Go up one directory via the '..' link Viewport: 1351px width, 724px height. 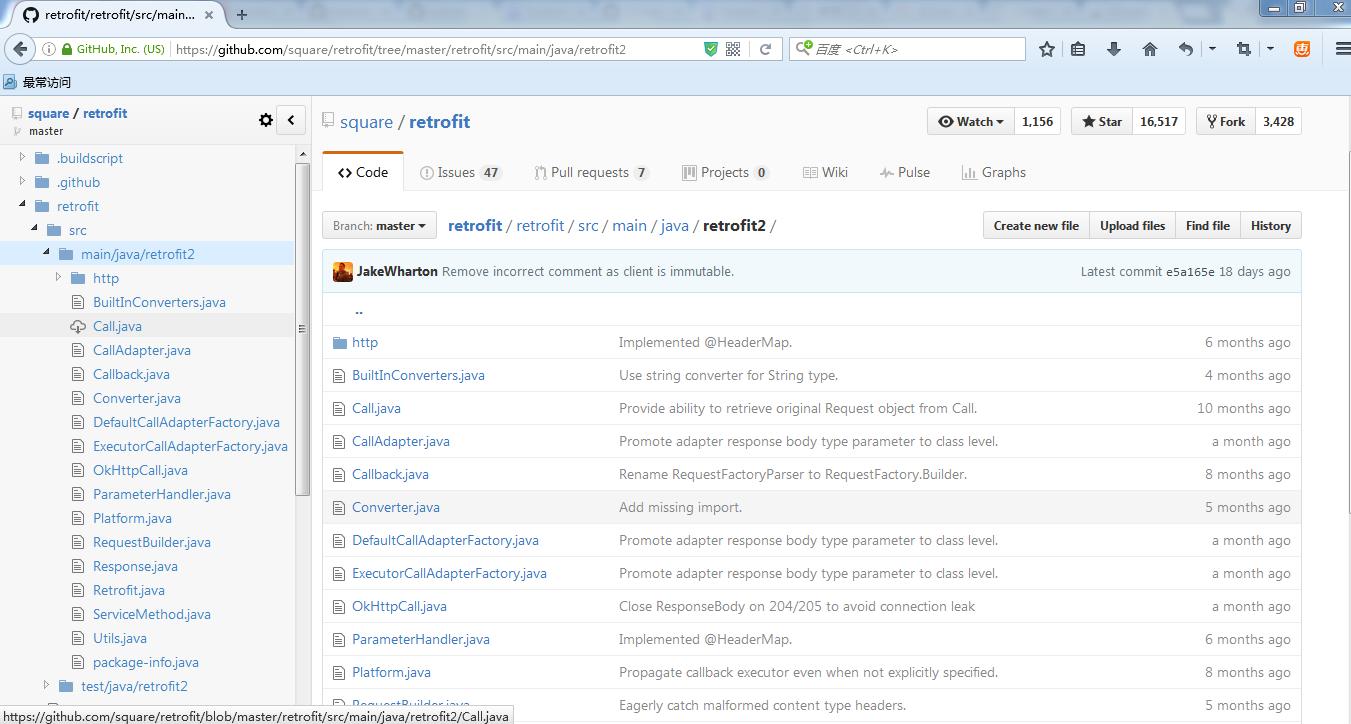pos(359,310)
